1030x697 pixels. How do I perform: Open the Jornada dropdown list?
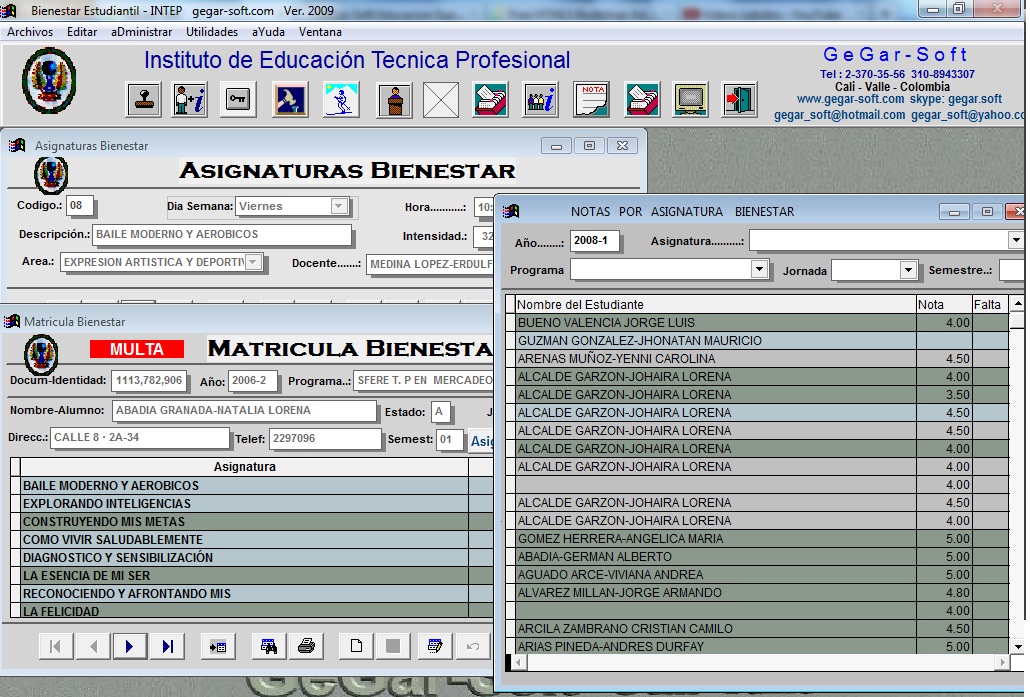click(x=908, y=270)
